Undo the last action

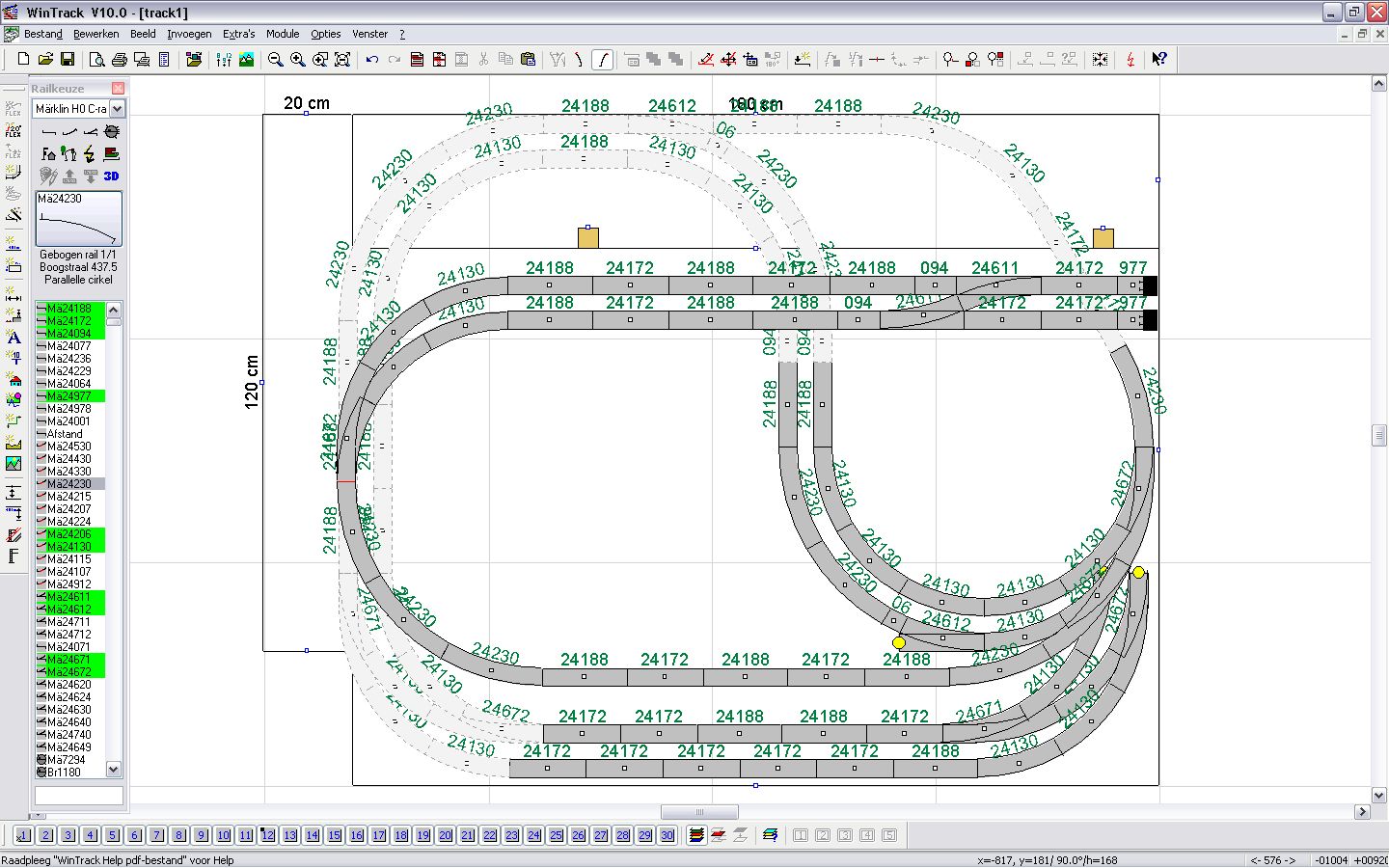pos(372,60)
